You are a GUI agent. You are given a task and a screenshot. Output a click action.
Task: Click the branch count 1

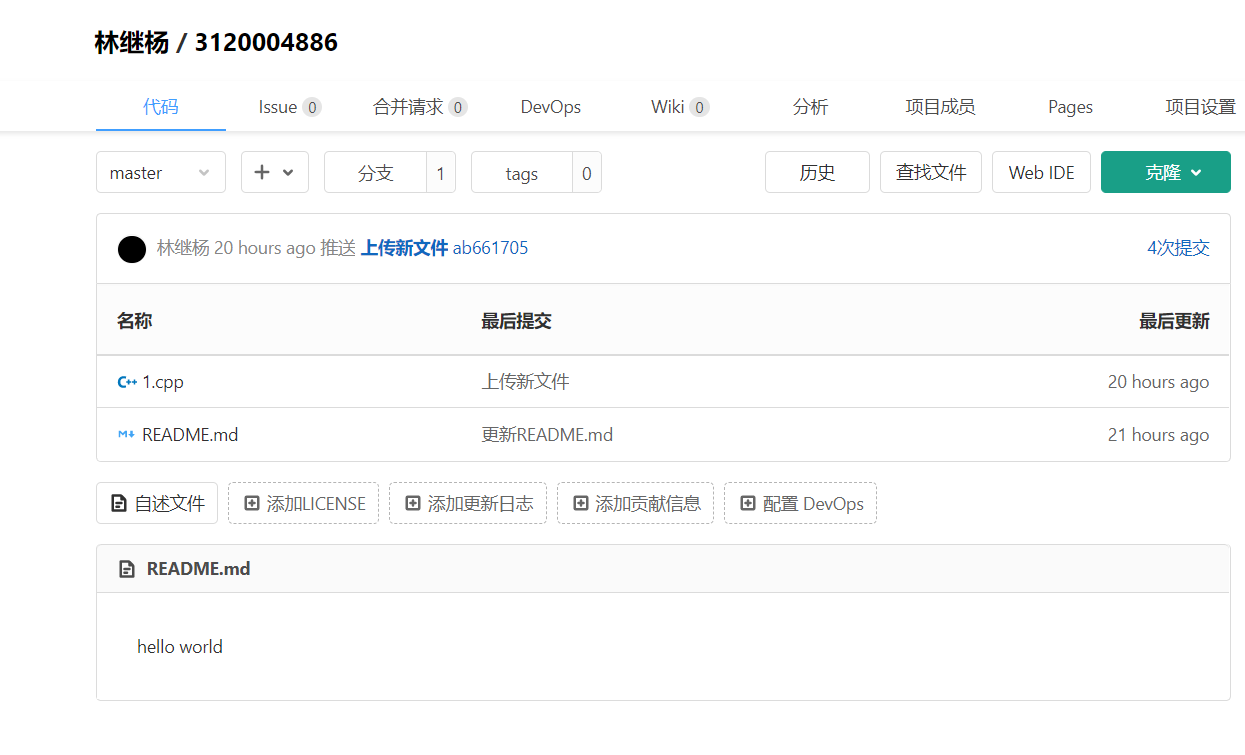point(441,172)
